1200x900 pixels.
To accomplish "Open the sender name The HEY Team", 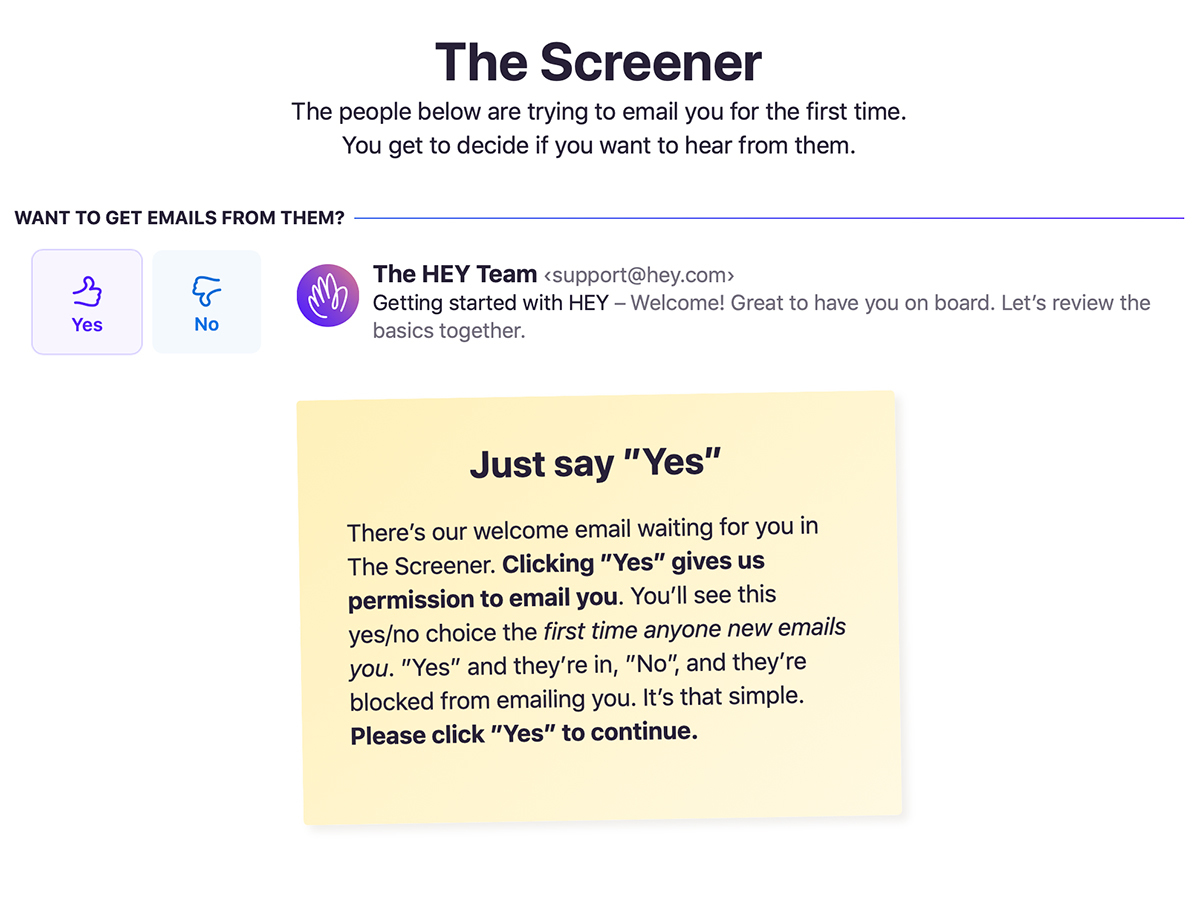I will tap(455, 274).
